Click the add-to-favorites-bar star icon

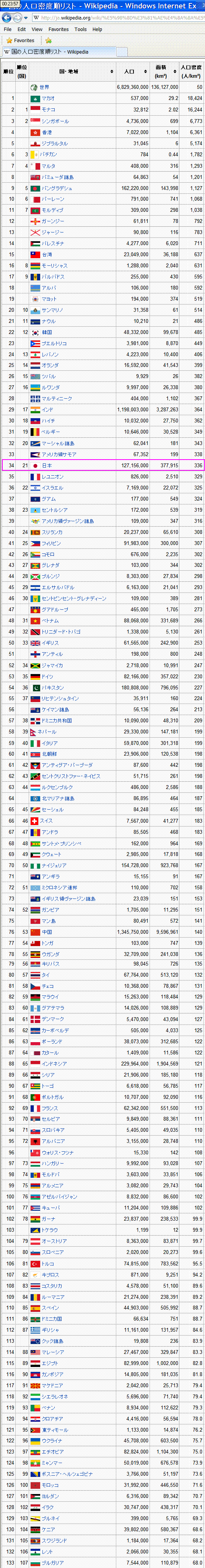point(48,40)
